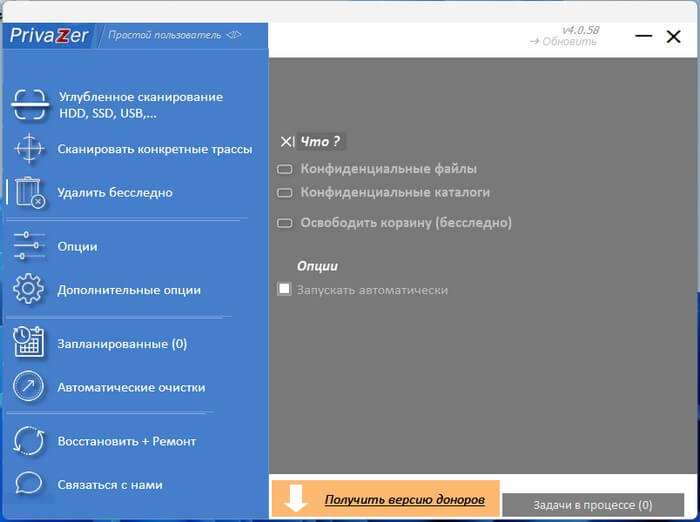Click the white download arrow icon
The width and height of the screenshot is (700, 522).
[x=296, y=498]
